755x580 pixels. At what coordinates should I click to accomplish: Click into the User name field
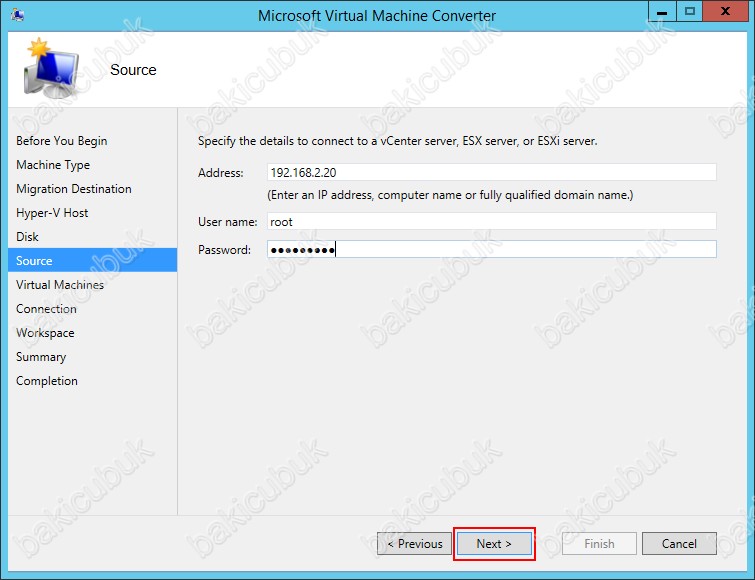pyautogui.click(x=492, y=221)
